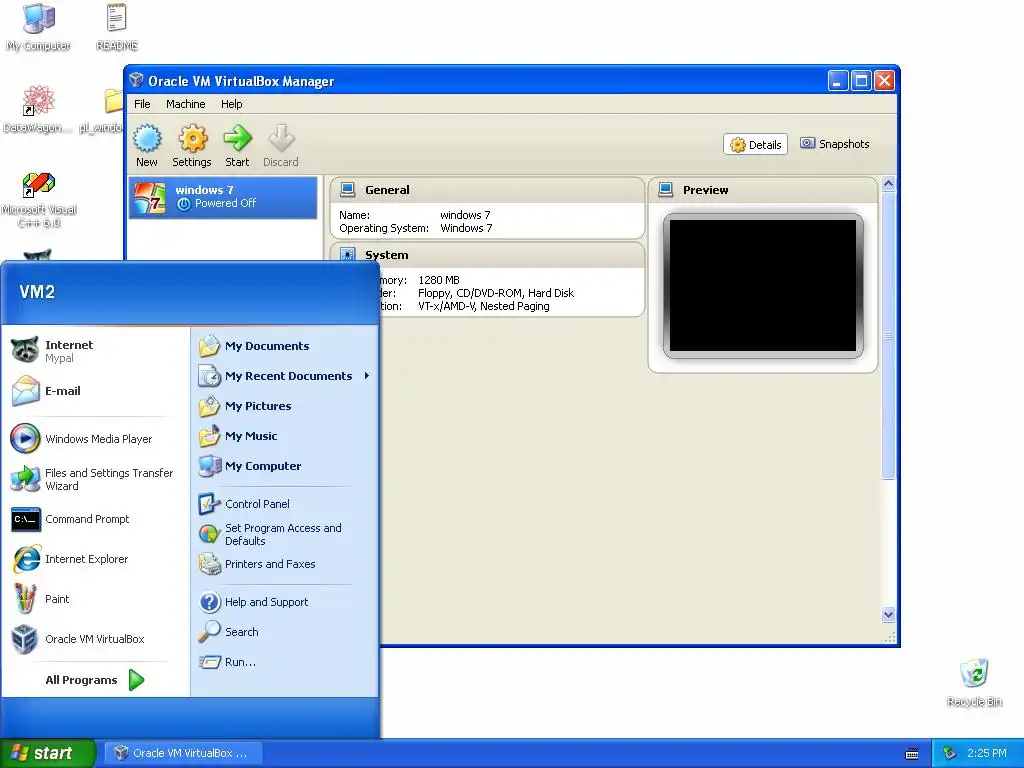1024x768 pixels.
Task: Open Set Program Access and Defaults
Action: [285, 534]
